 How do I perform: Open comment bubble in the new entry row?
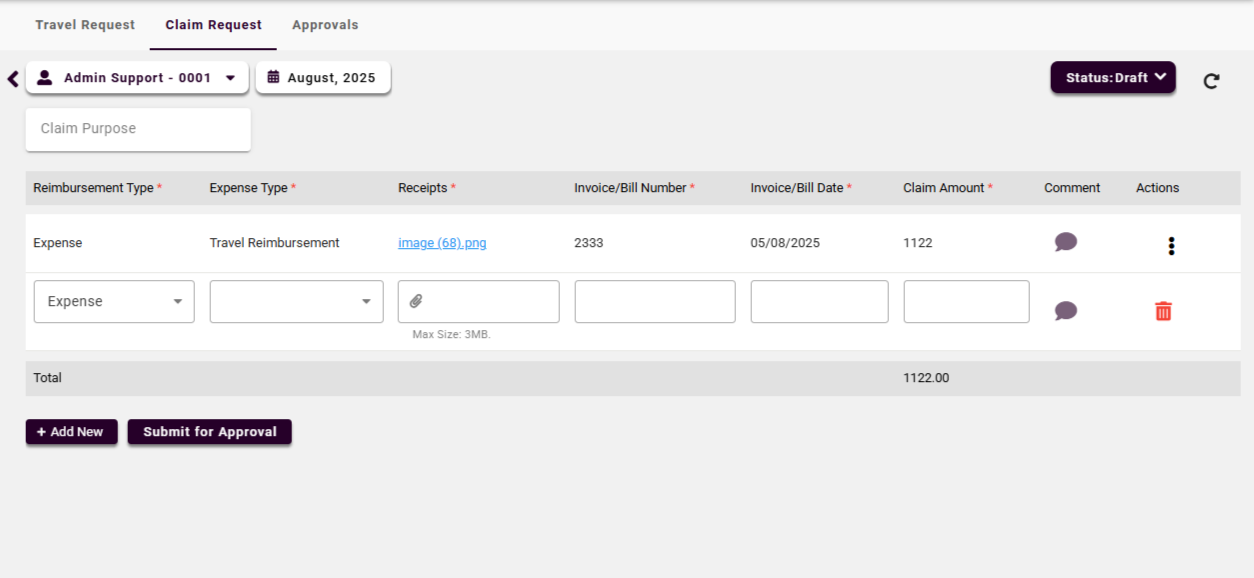[1066, 311]
